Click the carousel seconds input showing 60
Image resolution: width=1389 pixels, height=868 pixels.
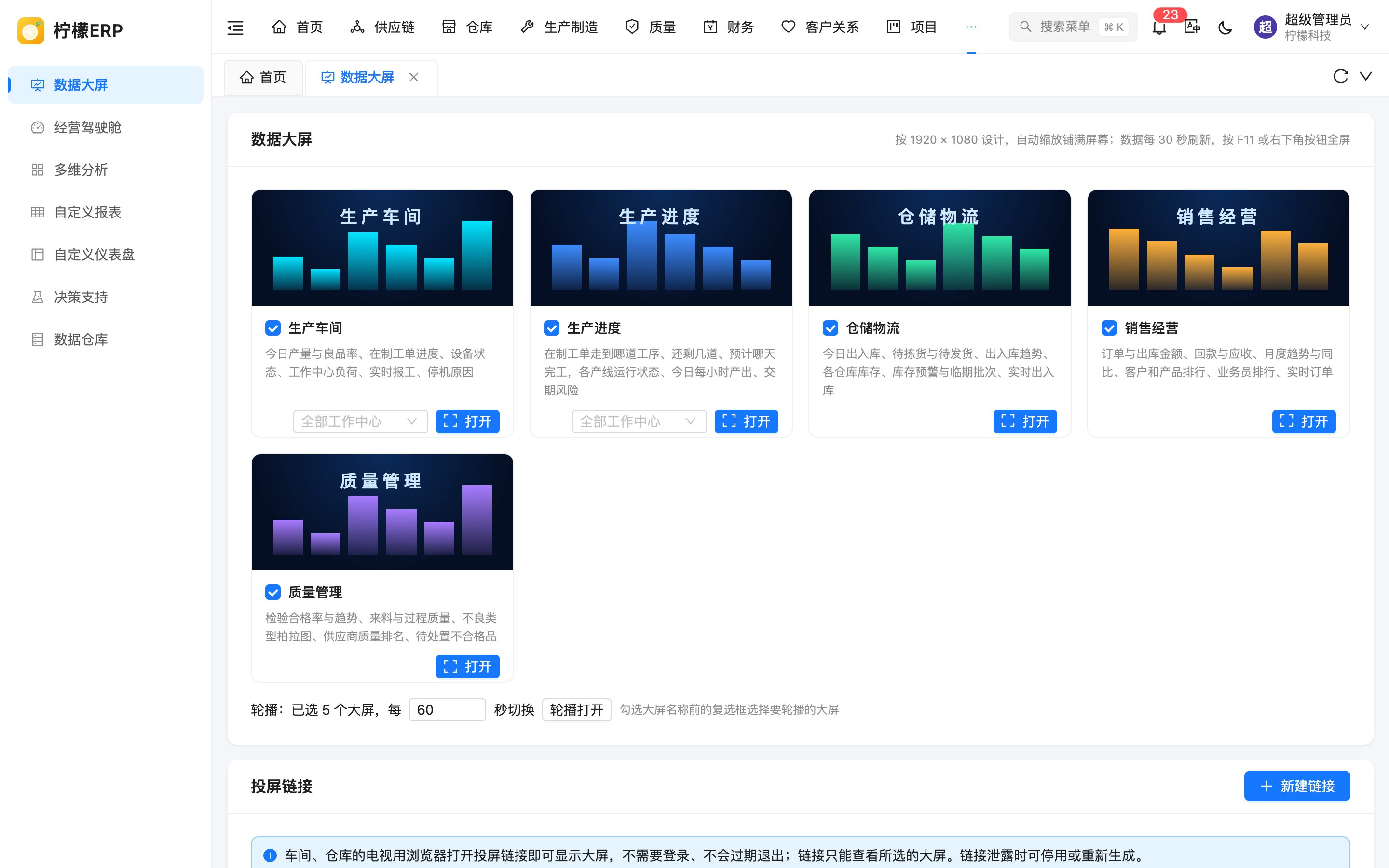pyautogui.click(x=447, y=709)
